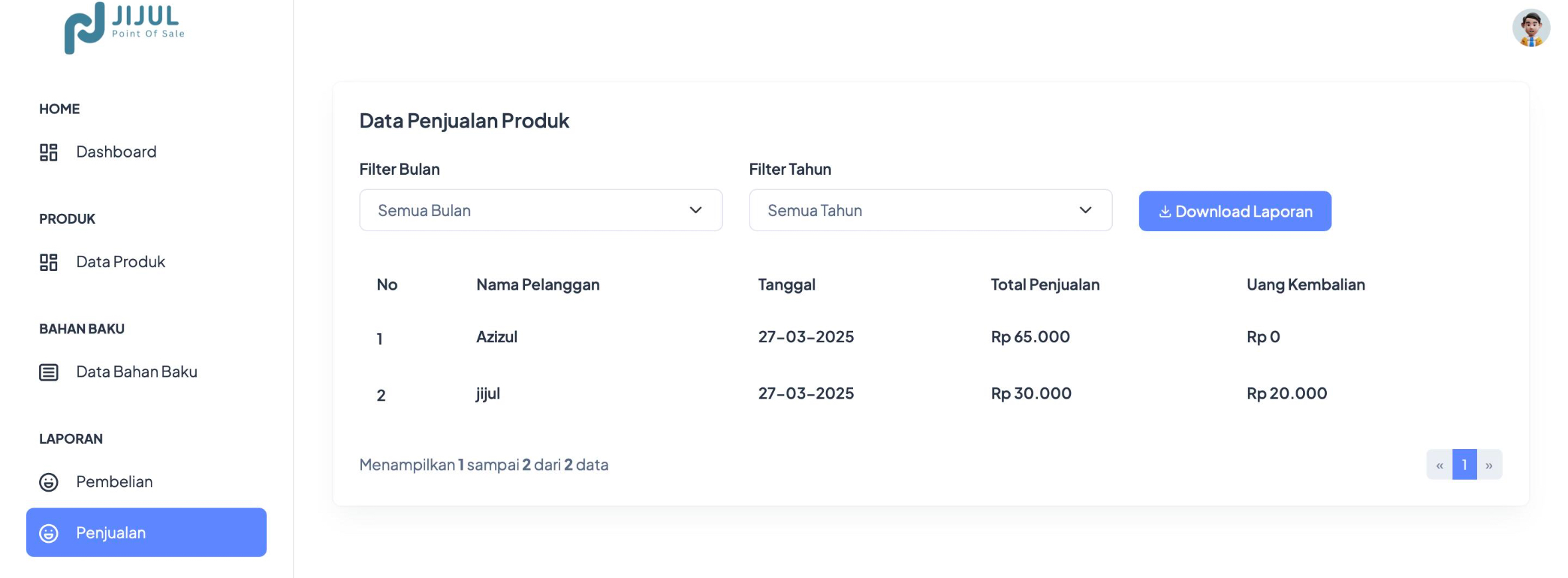The height and width of the screenshot is (578, 1568).
Task: Expand the Filter Bulan chevron
Action: coord(695,211)
